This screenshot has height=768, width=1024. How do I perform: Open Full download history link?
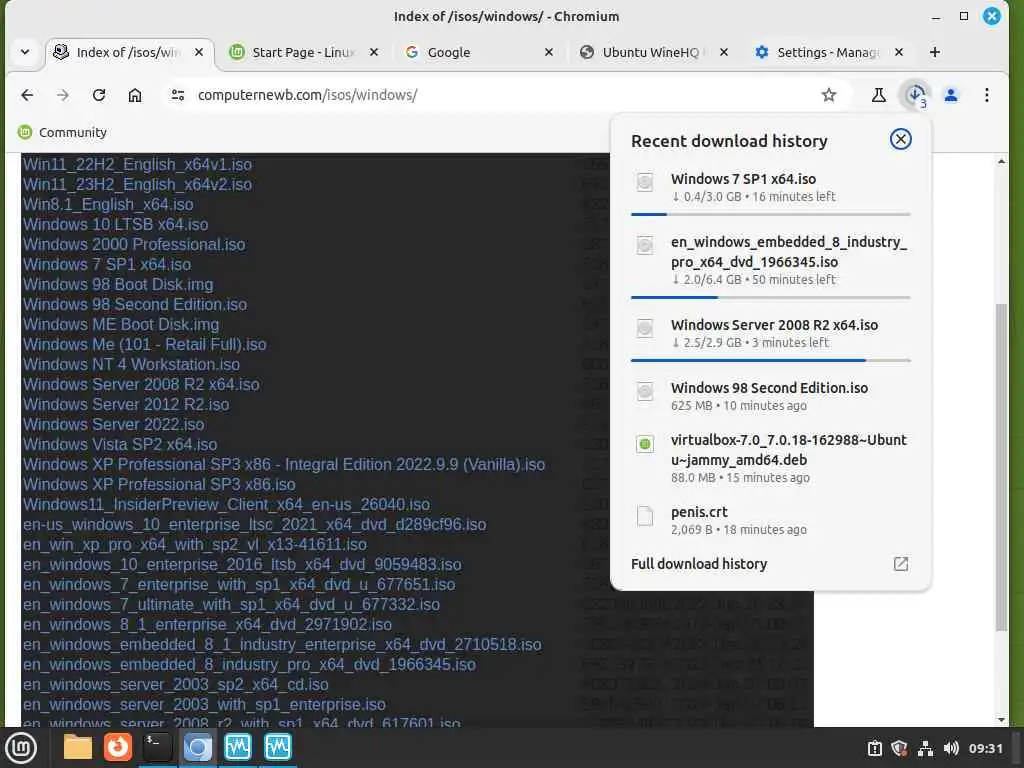tap(699, 564)
